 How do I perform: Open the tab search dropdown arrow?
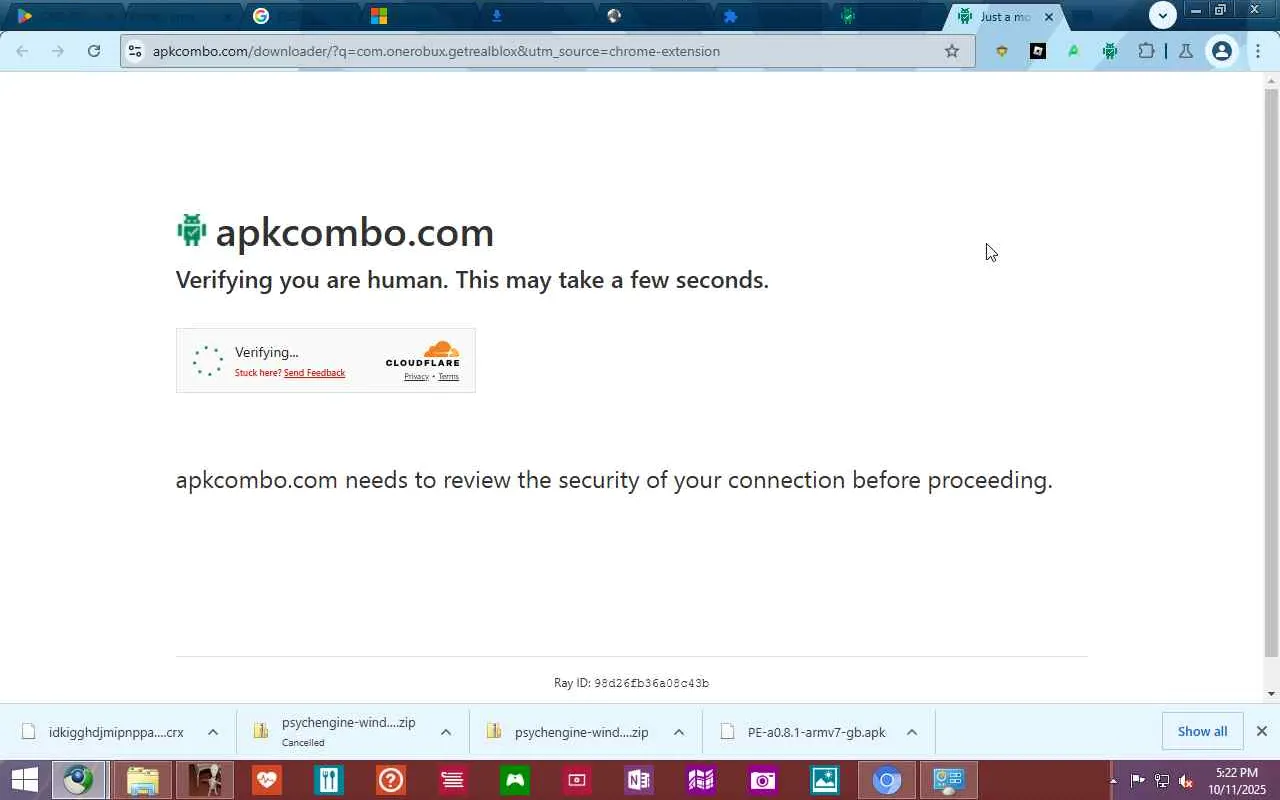click(1162, 15)
